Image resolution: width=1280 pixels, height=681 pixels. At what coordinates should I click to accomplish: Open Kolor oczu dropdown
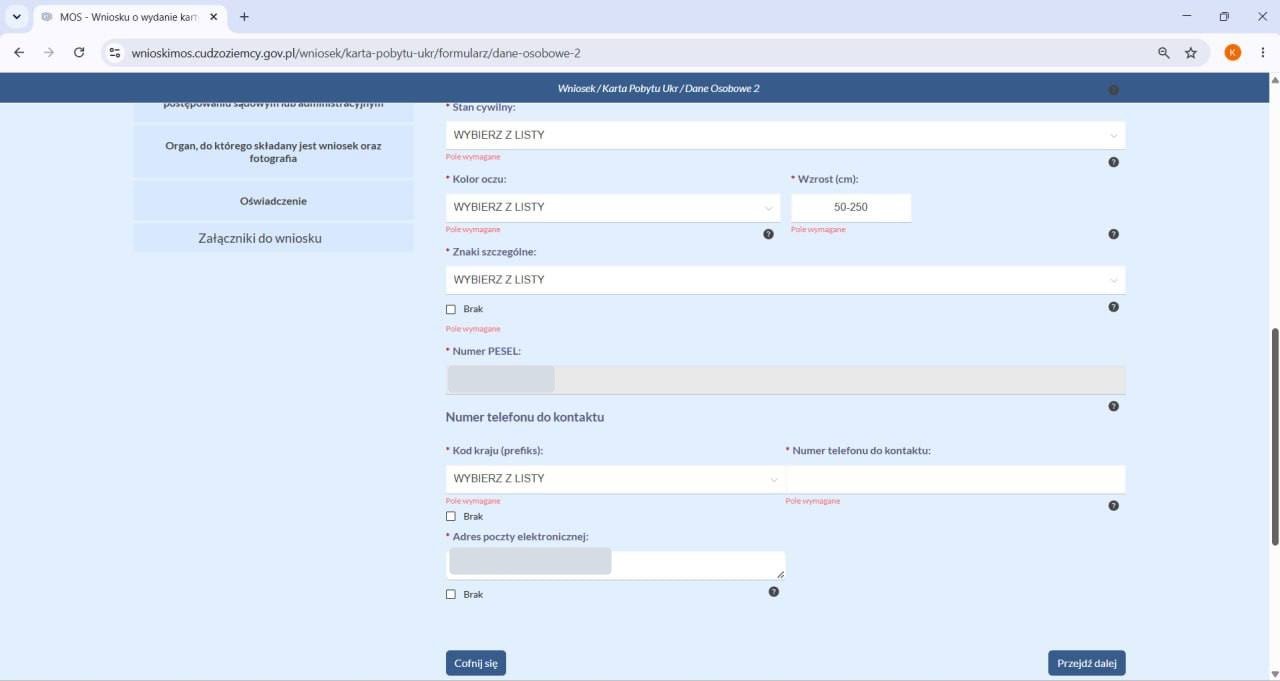coord(613,208)
